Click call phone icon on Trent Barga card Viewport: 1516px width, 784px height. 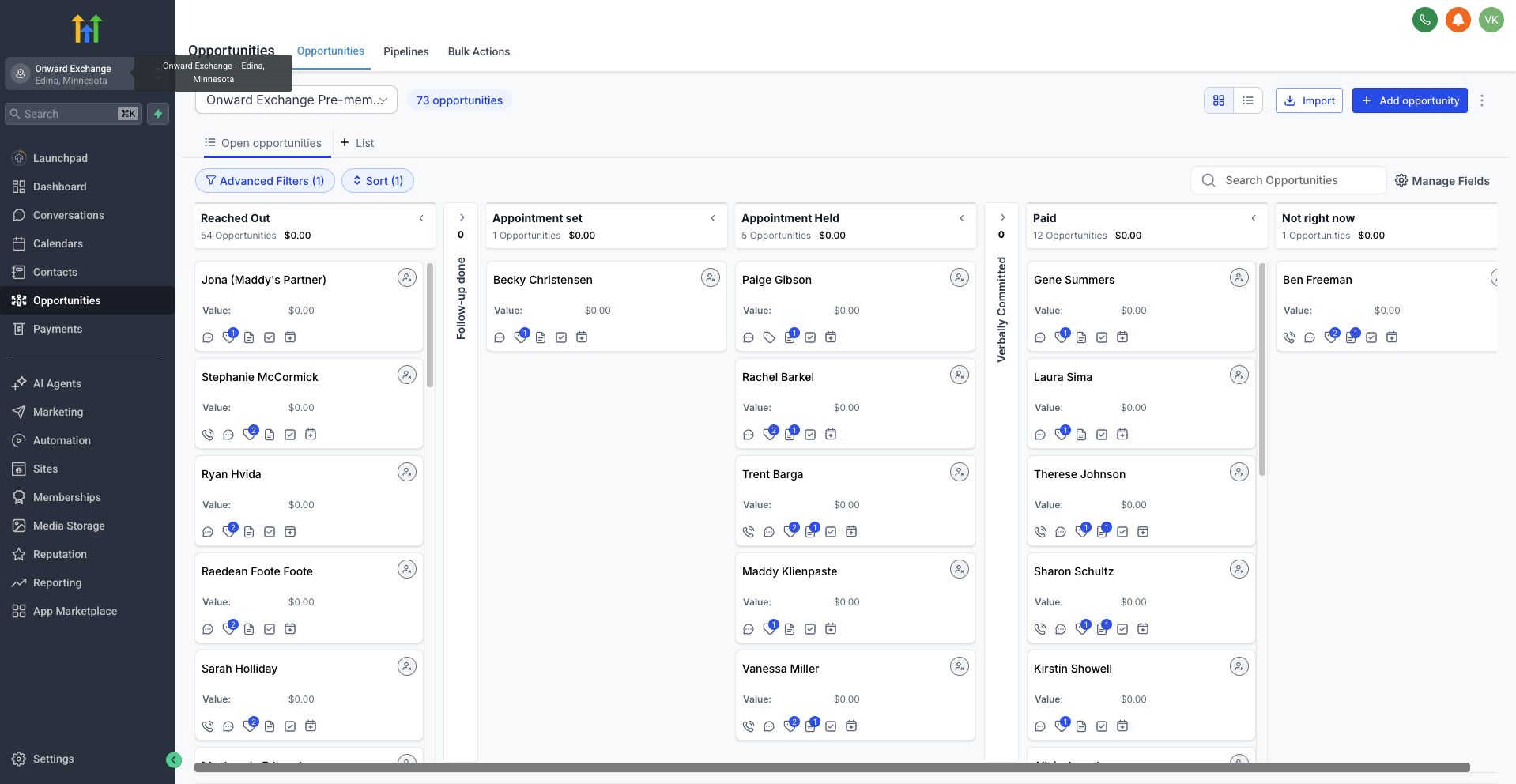click(x=749, y=532)
